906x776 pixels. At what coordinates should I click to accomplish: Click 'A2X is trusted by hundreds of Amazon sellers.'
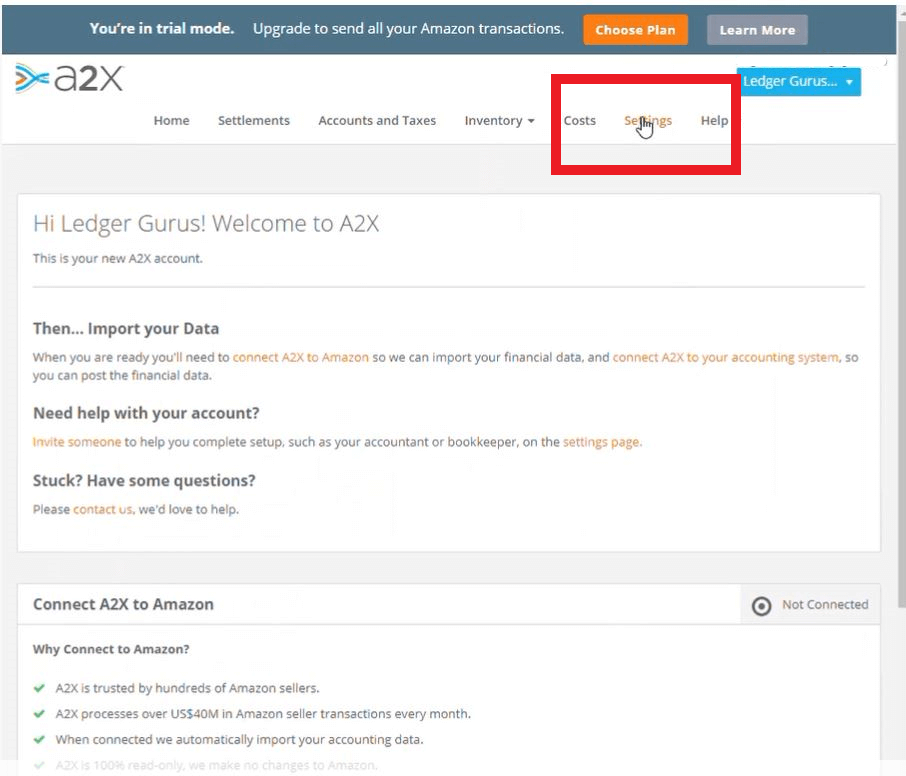click(x=187, y=688)
